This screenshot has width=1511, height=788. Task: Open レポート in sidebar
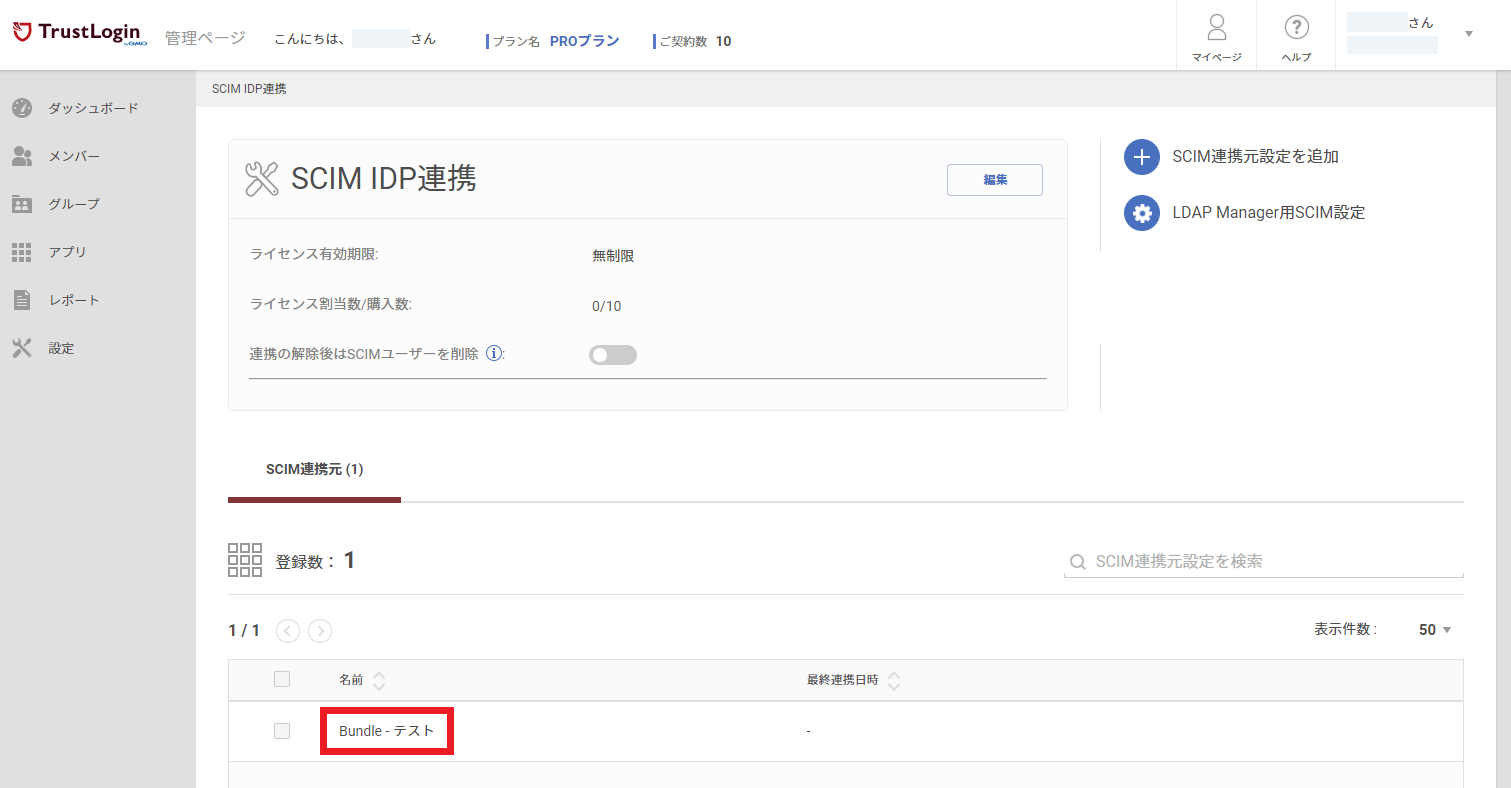[74, 300]
